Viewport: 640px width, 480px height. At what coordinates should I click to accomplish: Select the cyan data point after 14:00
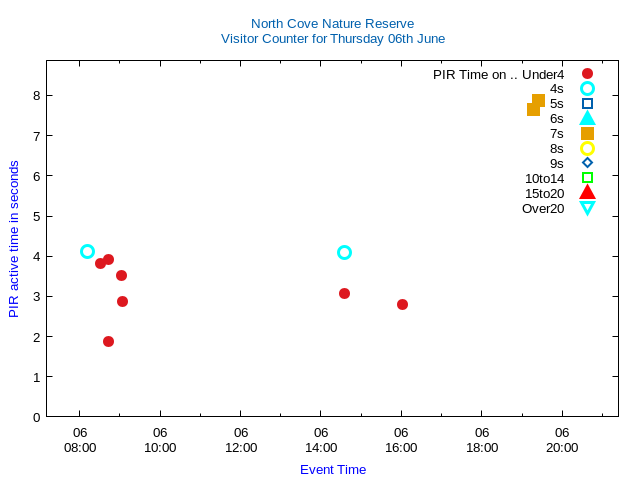coord(344,253)
